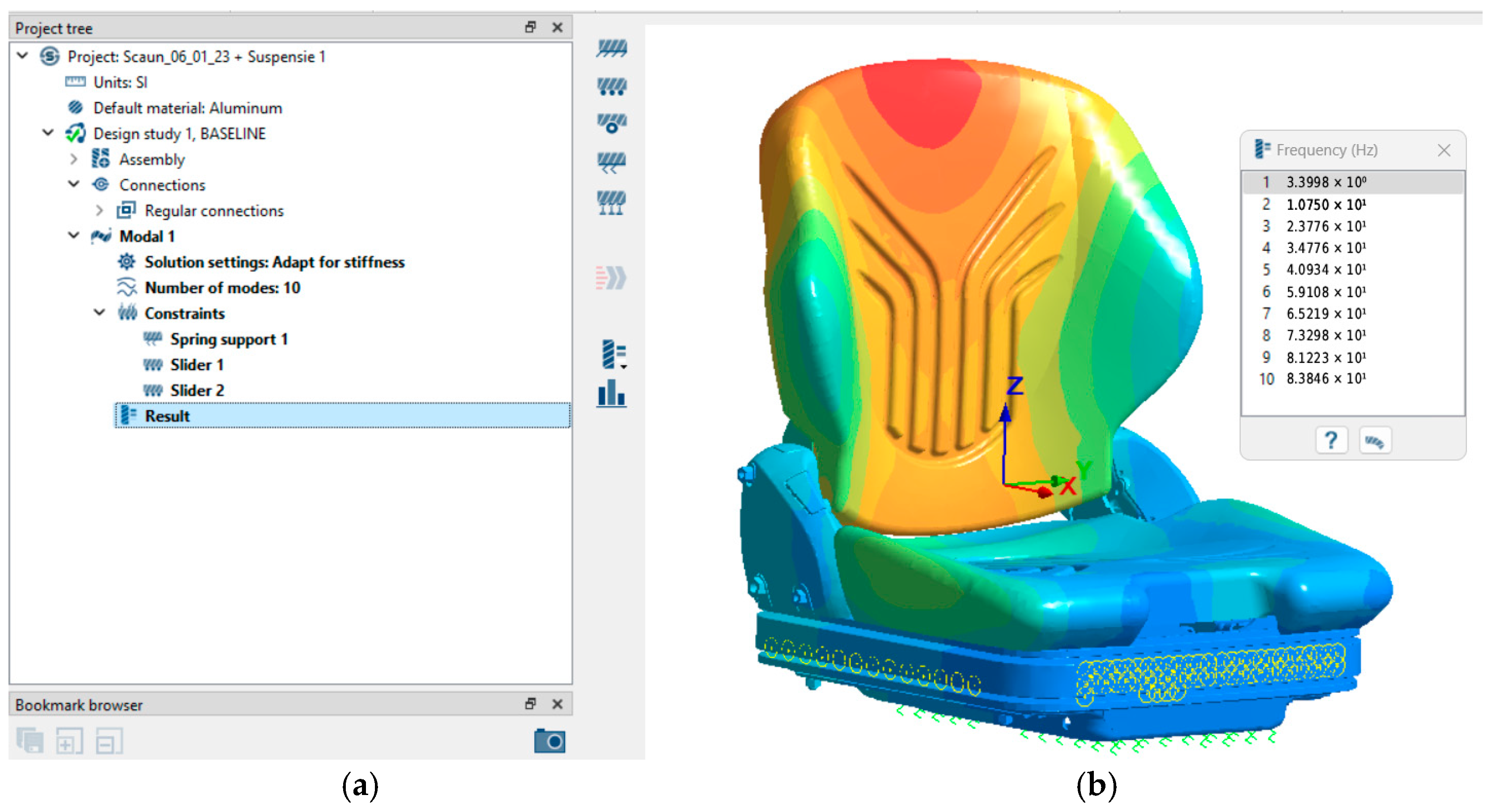The width and height of the screenshot is (1492, 812).
Task: Click the camera bookmark capture icon
Action: [x=549, y=741]
